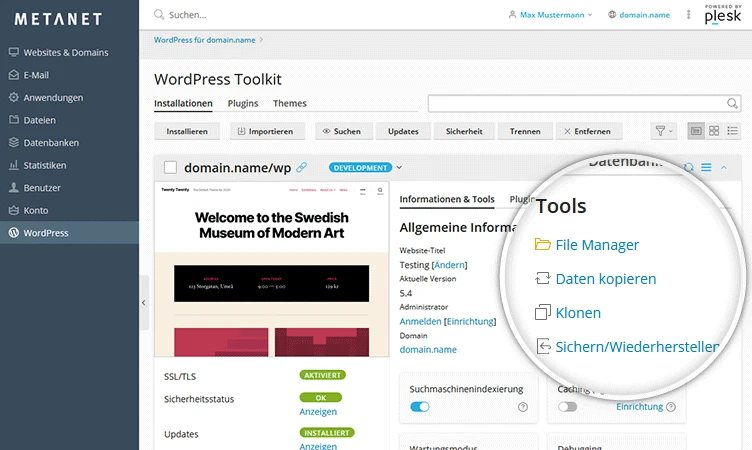Viewport: 752px width, 450px height.
Task: Click the Einrichtung link next to Anmelden
Action: [470, 321]
